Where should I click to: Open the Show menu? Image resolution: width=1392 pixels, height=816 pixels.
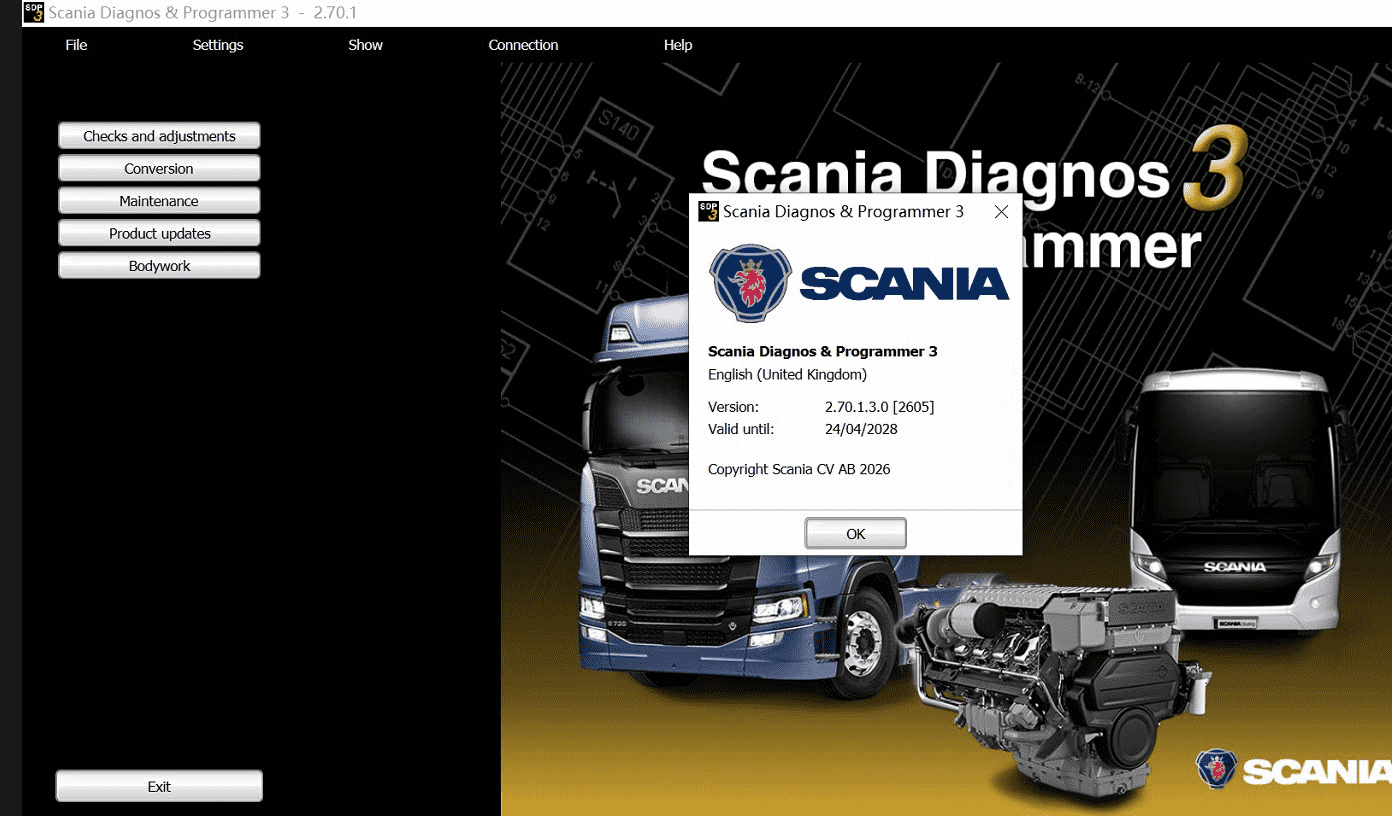[x=365, y=45]
